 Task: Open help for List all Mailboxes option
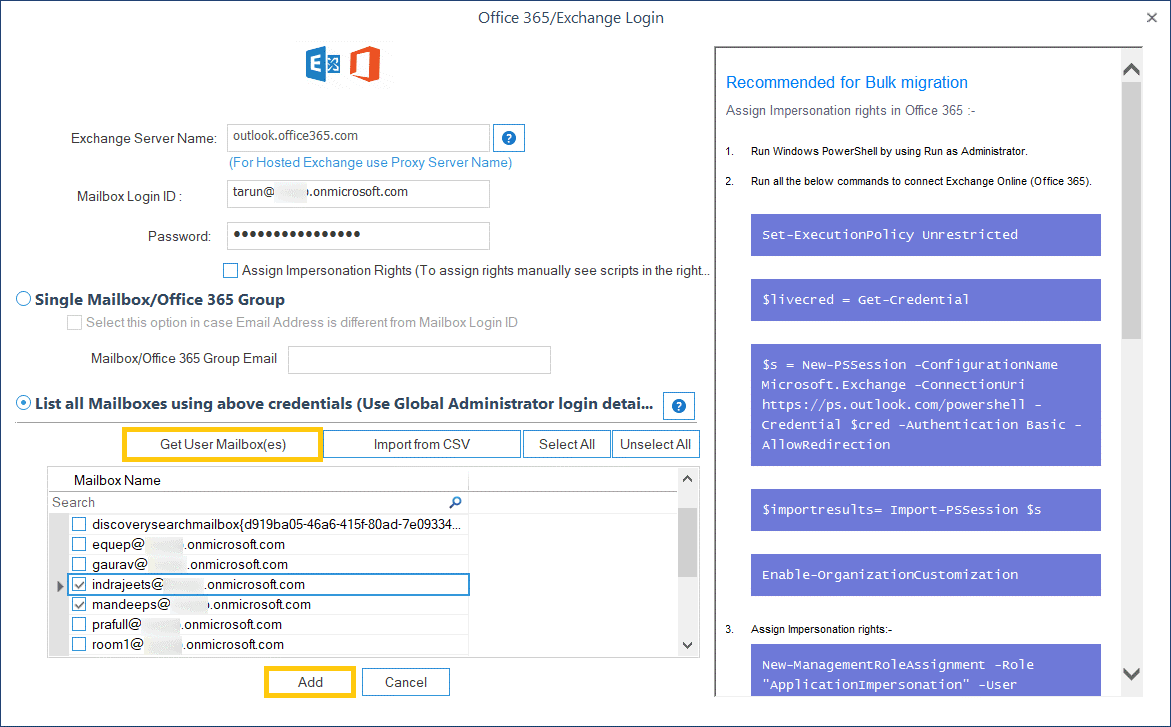click(679, 406)
